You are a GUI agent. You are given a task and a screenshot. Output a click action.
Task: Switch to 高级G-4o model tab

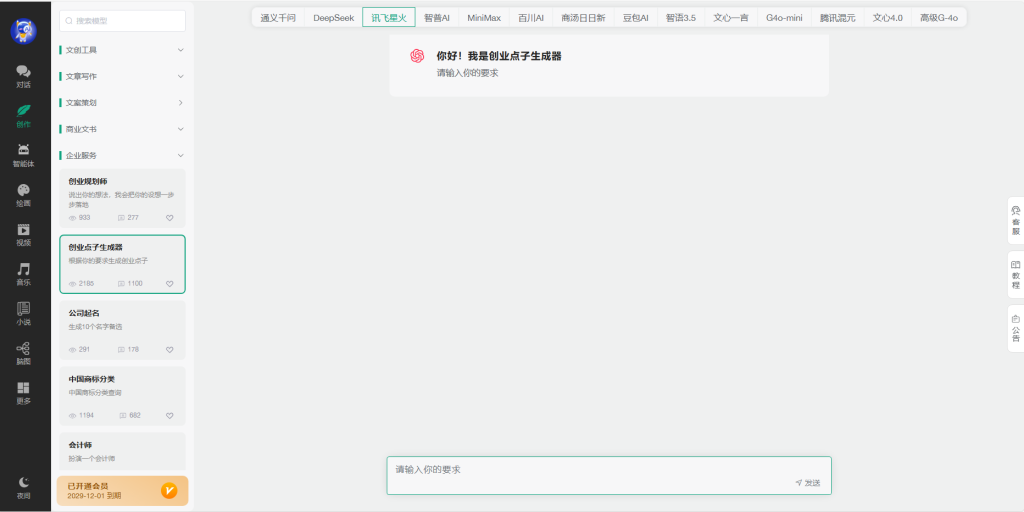point(939,18)
